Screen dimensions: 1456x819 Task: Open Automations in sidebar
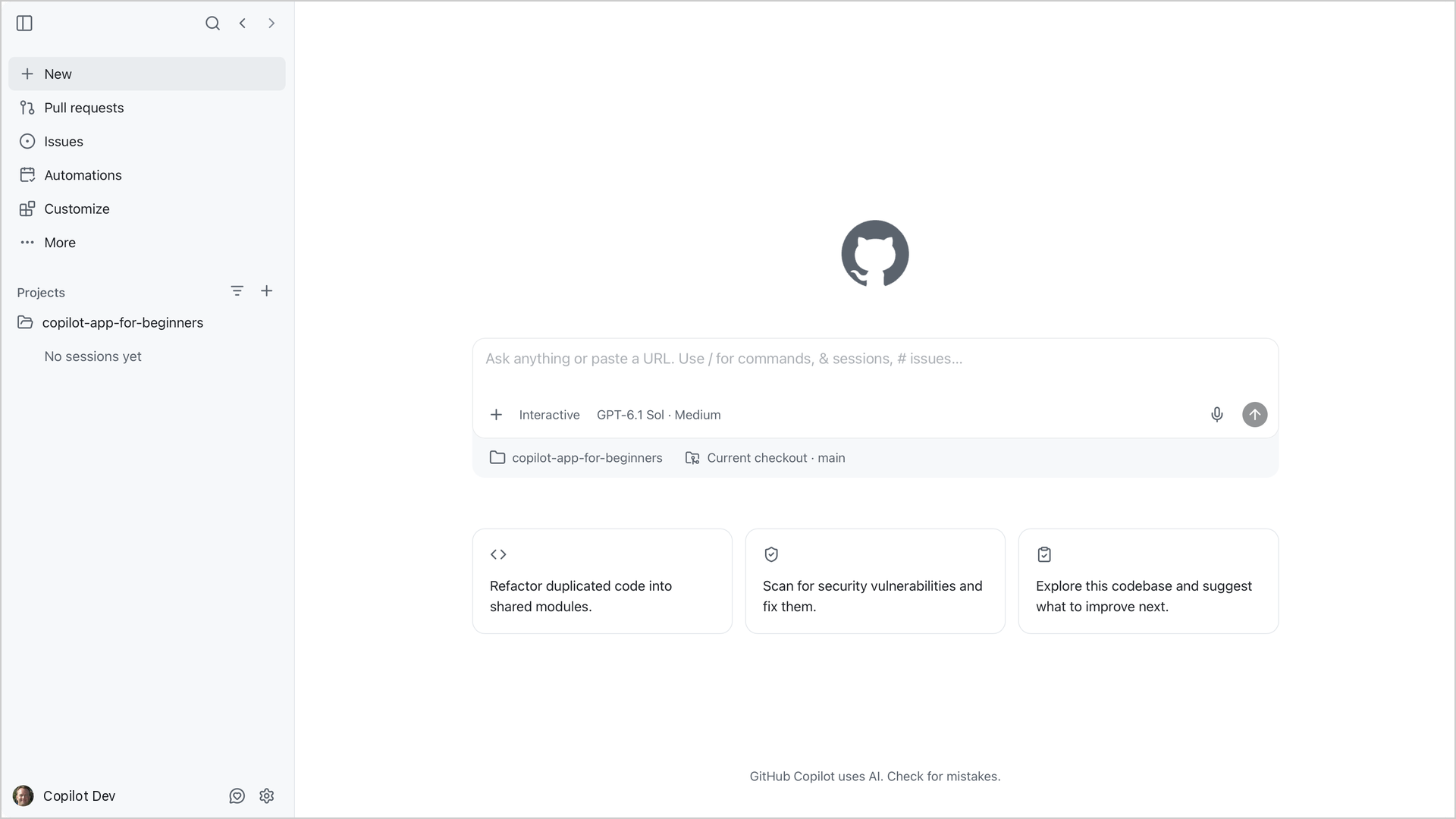147,175
